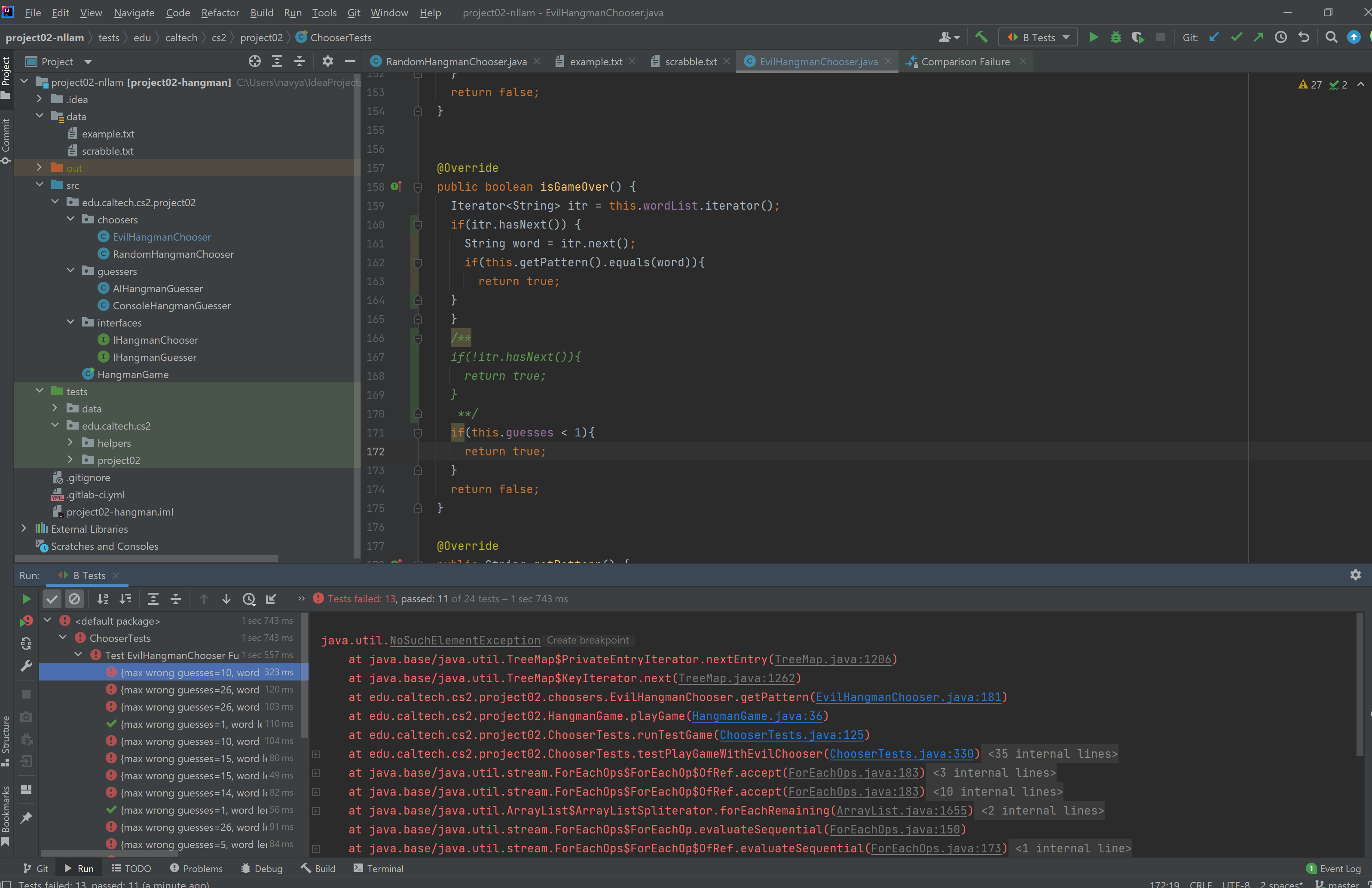
Task: Toggle Show Passed tests checkmark button
Action: coord(52,599)
